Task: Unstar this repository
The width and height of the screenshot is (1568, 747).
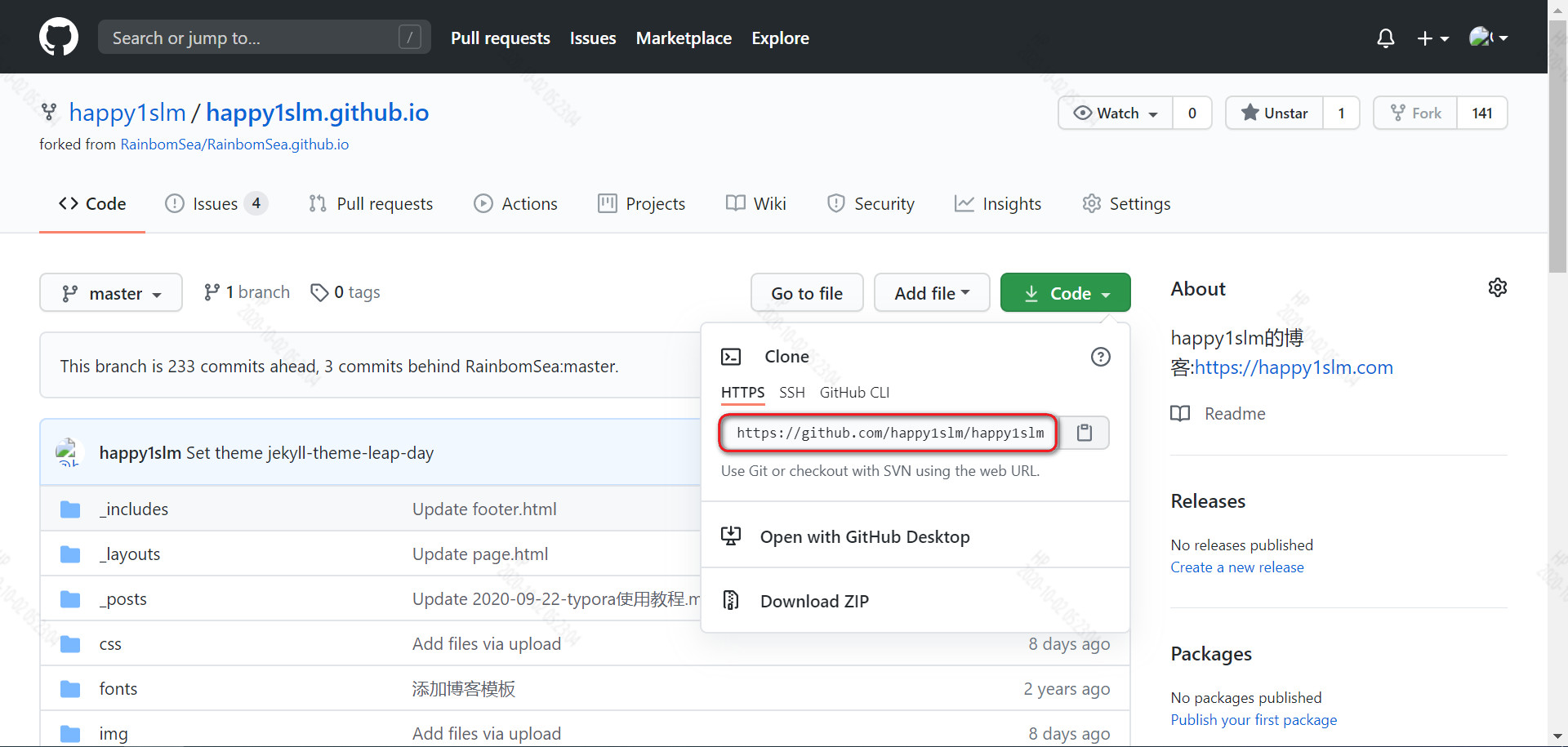Action: click(x=1274, y=113)
